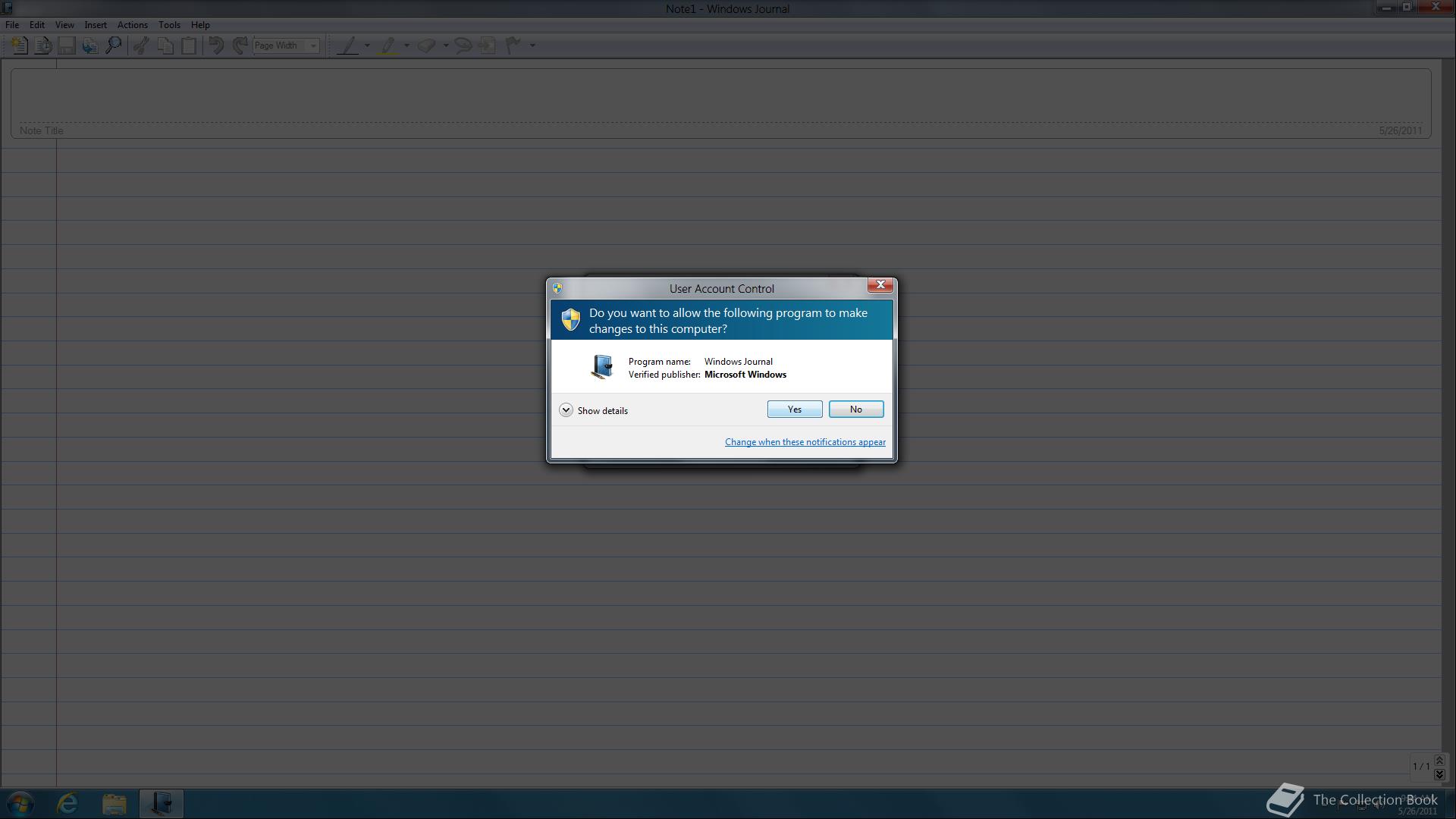The image size is (1456, 819).
Task: Close the User Account Control dialog
Action: click(x=880, y=285)
